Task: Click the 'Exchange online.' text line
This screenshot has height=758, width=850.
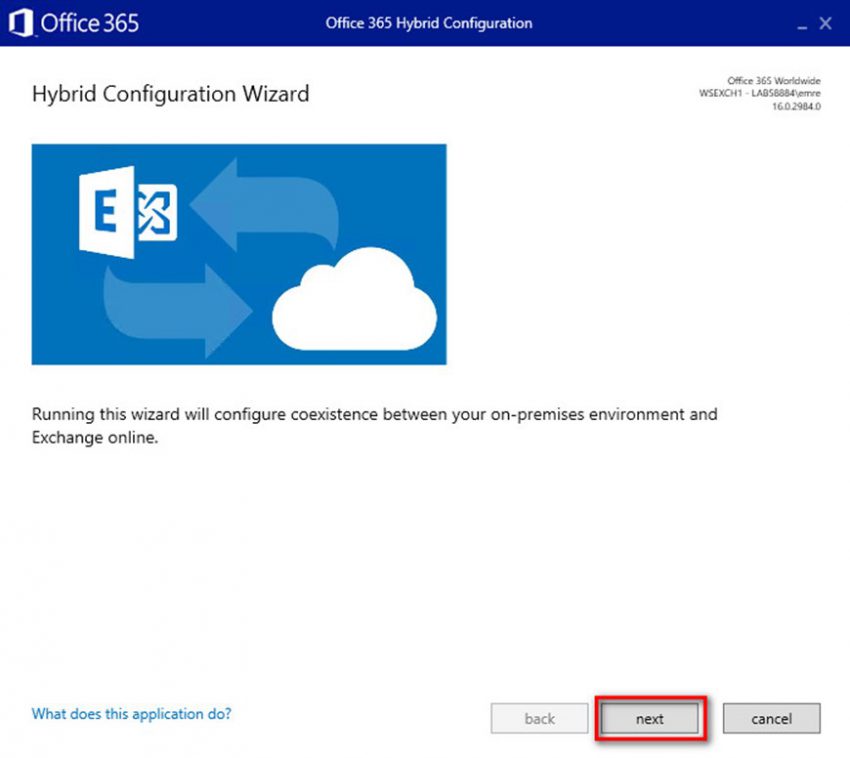Action: [95, 438]
